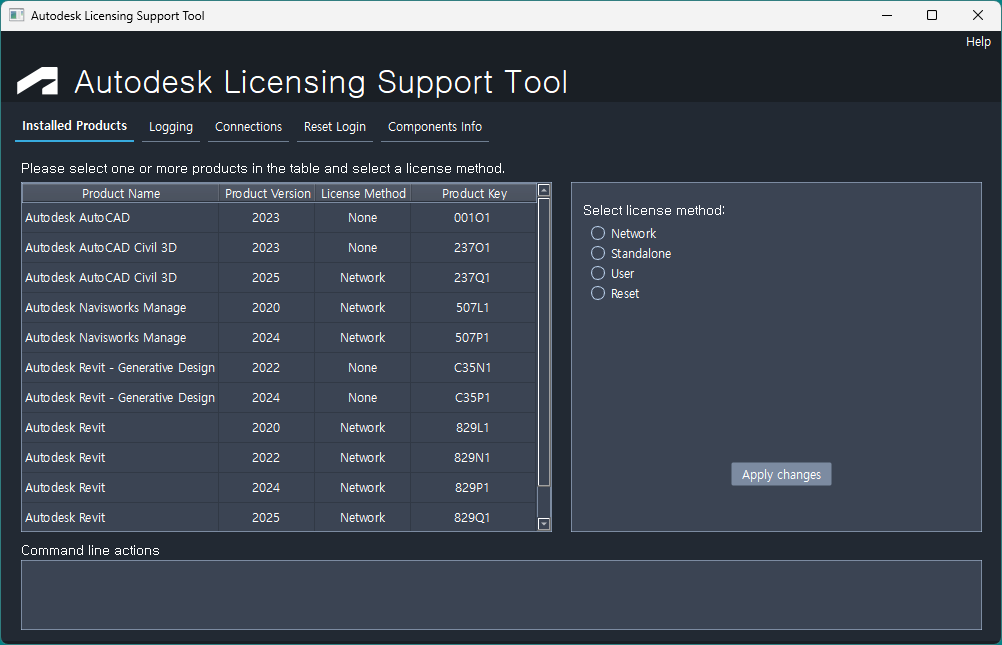Select Generative Design key C35N1 cell

coord(472,368)
